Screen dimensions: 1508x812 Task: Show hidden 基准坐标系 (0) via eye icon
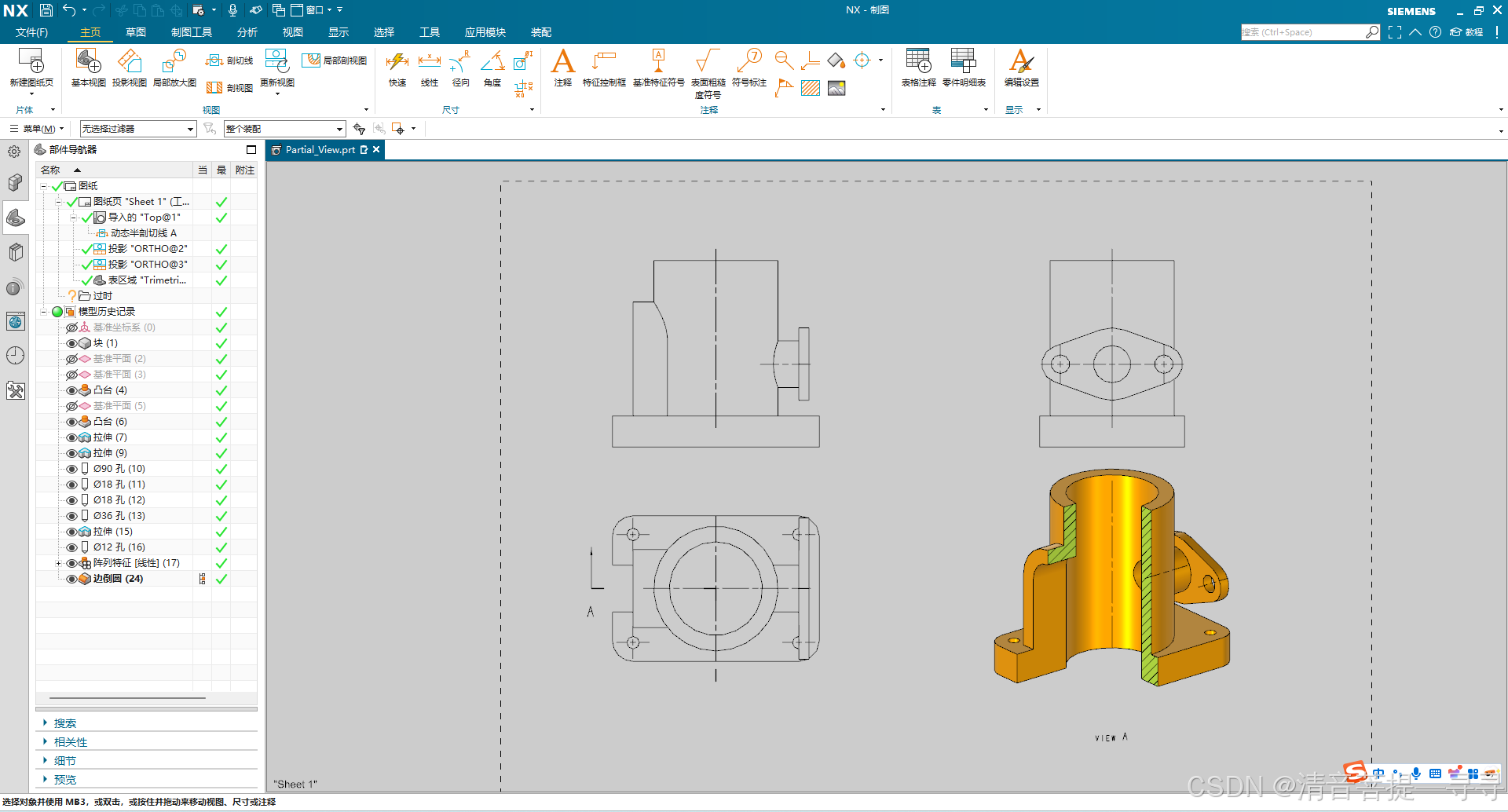point(71,327)
